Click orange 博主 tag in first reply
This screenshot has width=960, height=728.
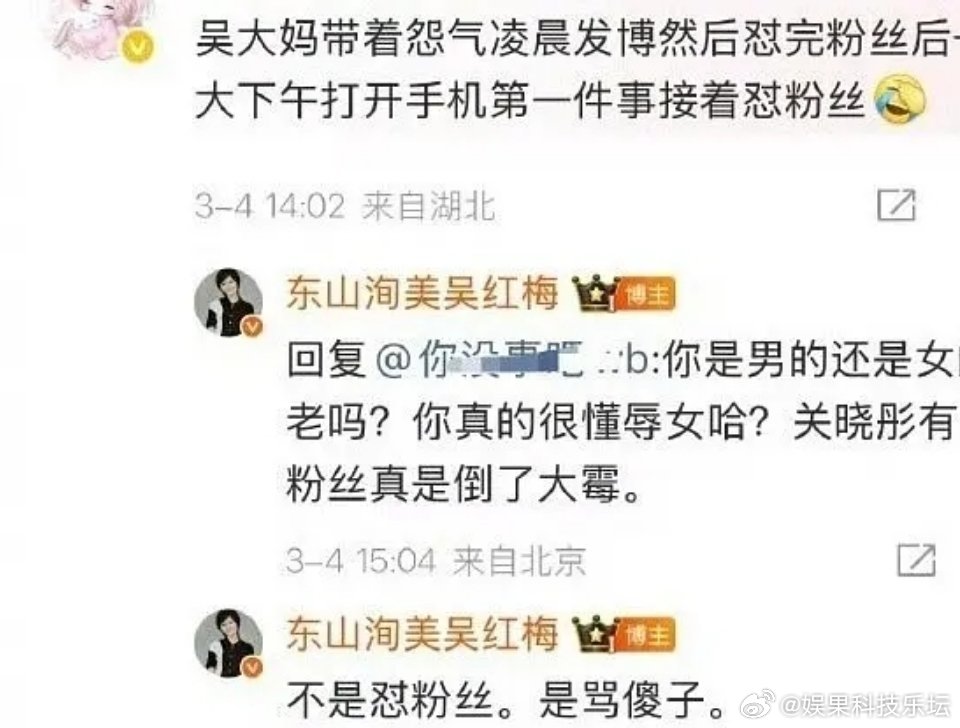[x=648, y=295]
